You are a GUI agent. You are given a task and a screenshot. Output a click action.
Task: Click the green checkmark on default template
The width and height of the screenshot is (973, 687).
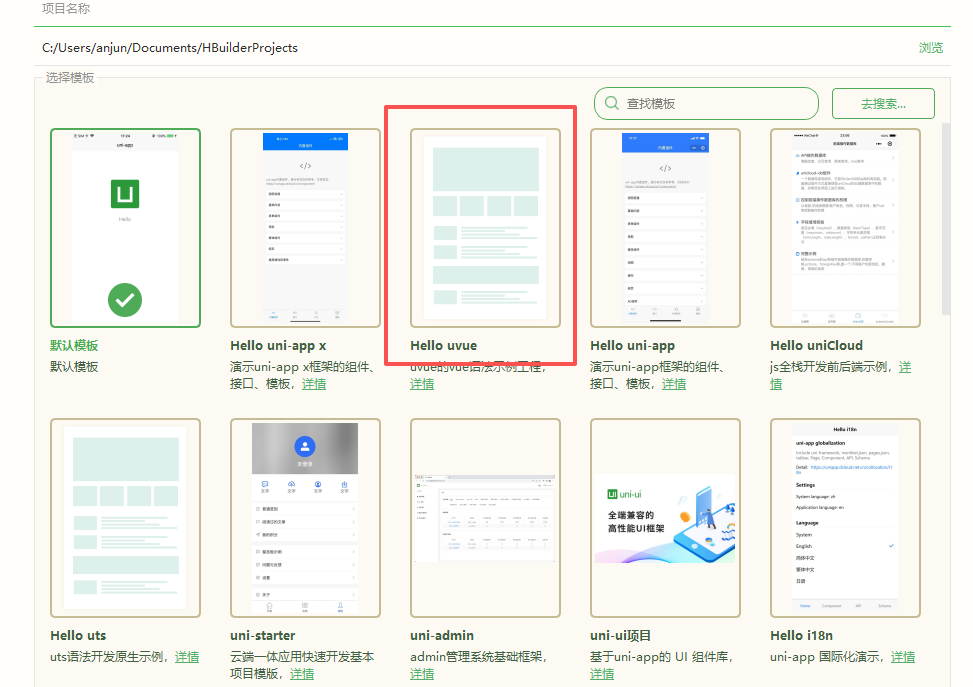point(125,298)
